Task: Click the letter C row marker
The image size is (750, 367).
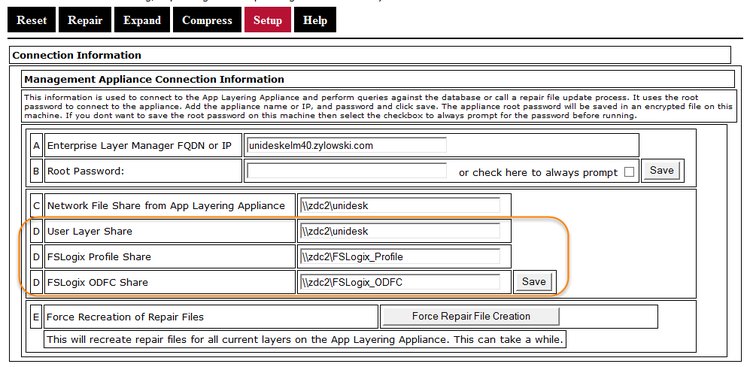Action: (36, 206)
